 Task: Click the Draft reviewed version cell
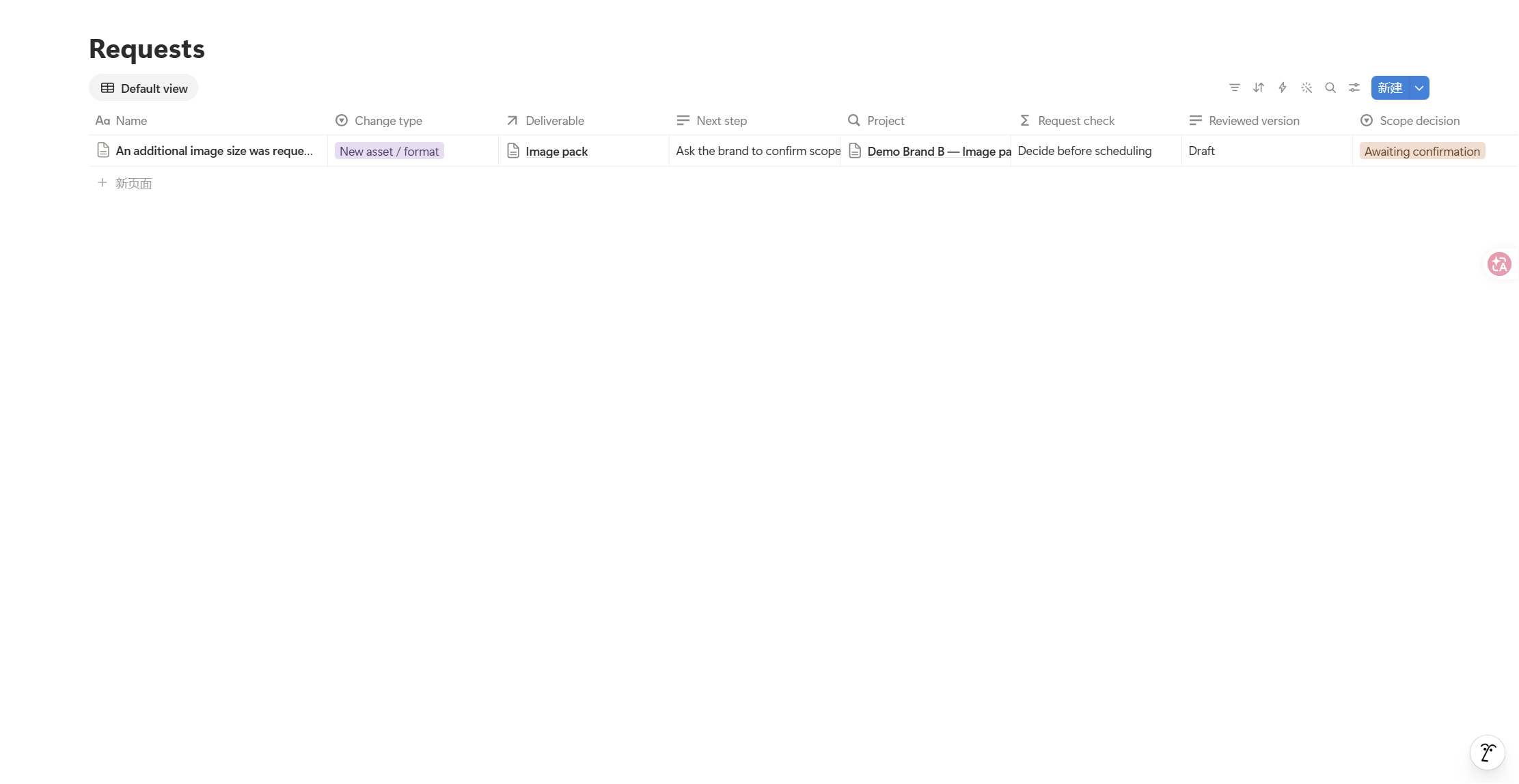click(x=1268, y=151)
